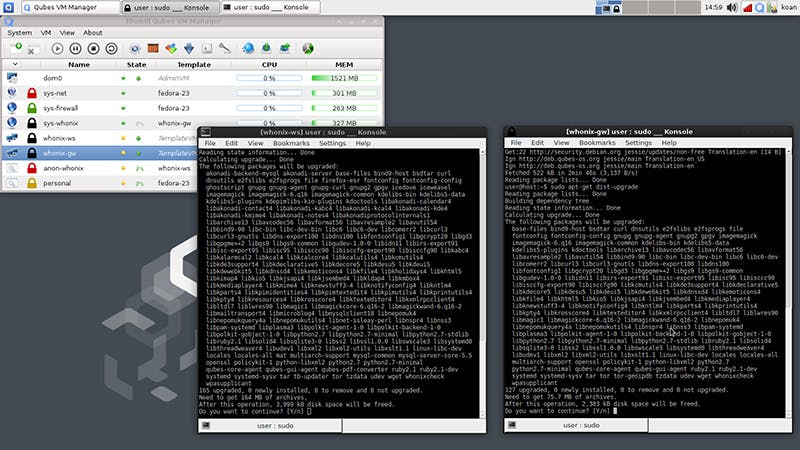This screenshot has height=450, width=800.
Task: Toggle the show/hide inactive VMs icon
Action: pos(308,48)
